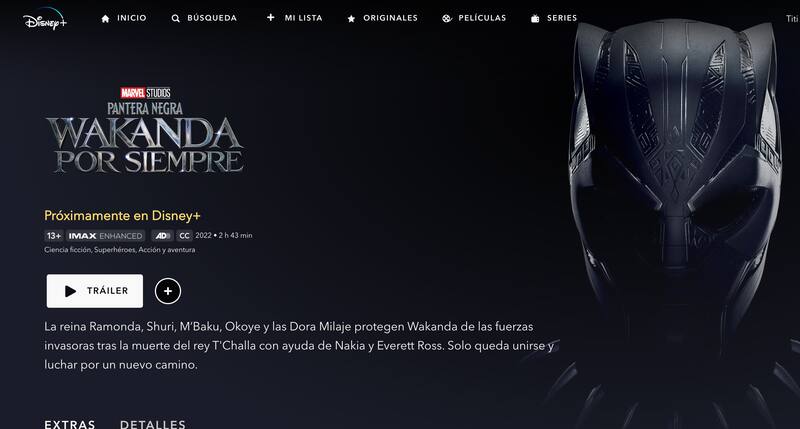Add movie to watchlist with round plus button

click(168, 291)
